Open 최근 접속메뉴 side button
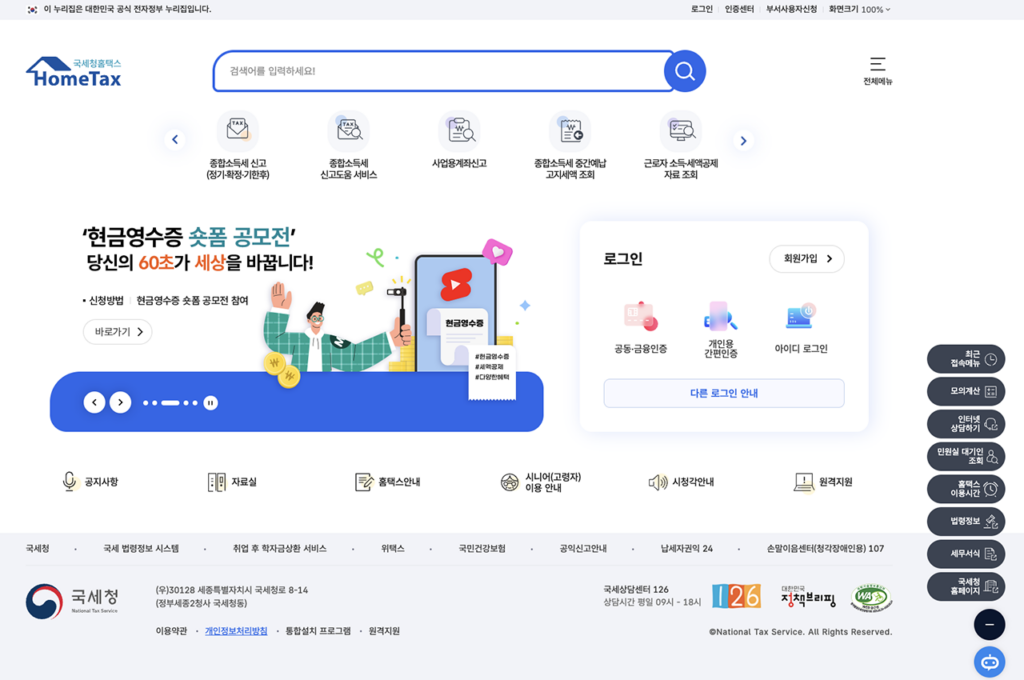 pos(966,359)
